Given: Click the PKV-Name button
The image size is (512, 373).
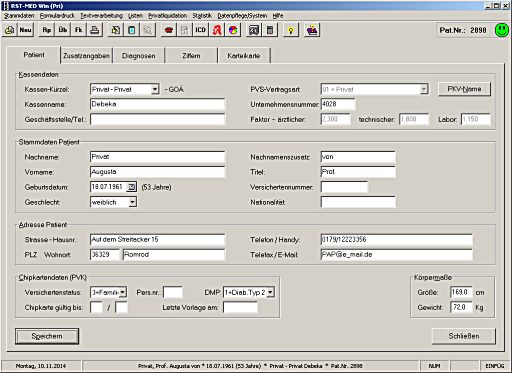Looking at the screenshot, I should coord(464,89).
